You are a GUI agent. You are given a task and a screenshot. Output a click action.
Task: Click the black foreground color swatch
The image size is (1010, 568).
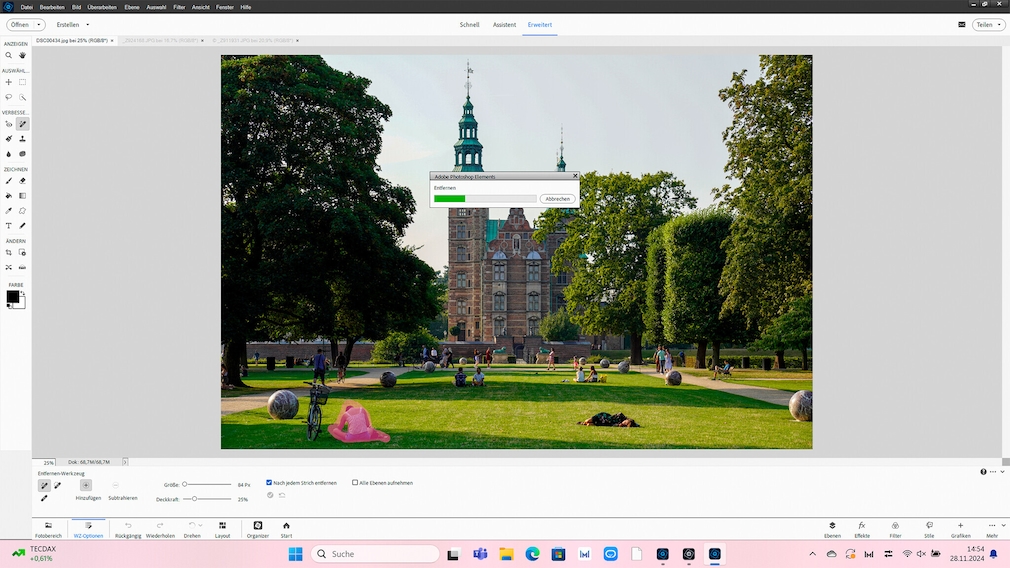(12, 296)
